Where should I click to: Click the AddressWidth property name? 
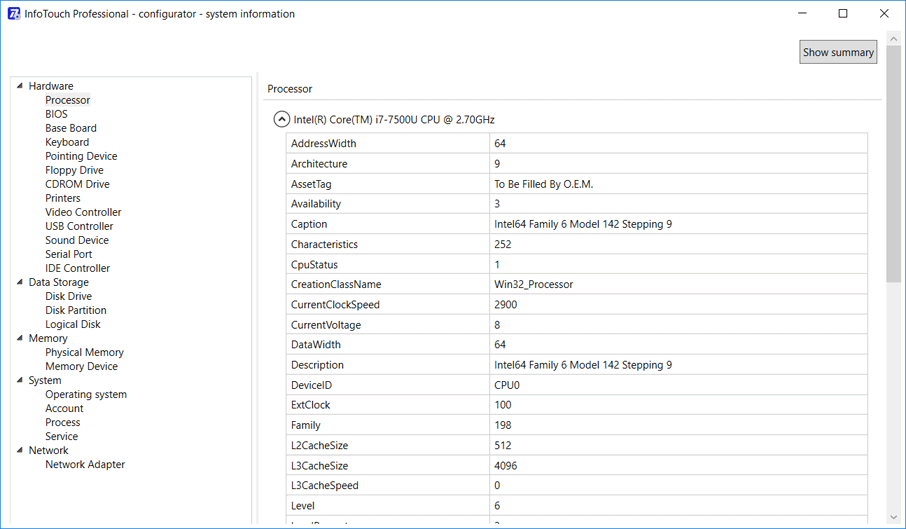click(x=324, y=143)
